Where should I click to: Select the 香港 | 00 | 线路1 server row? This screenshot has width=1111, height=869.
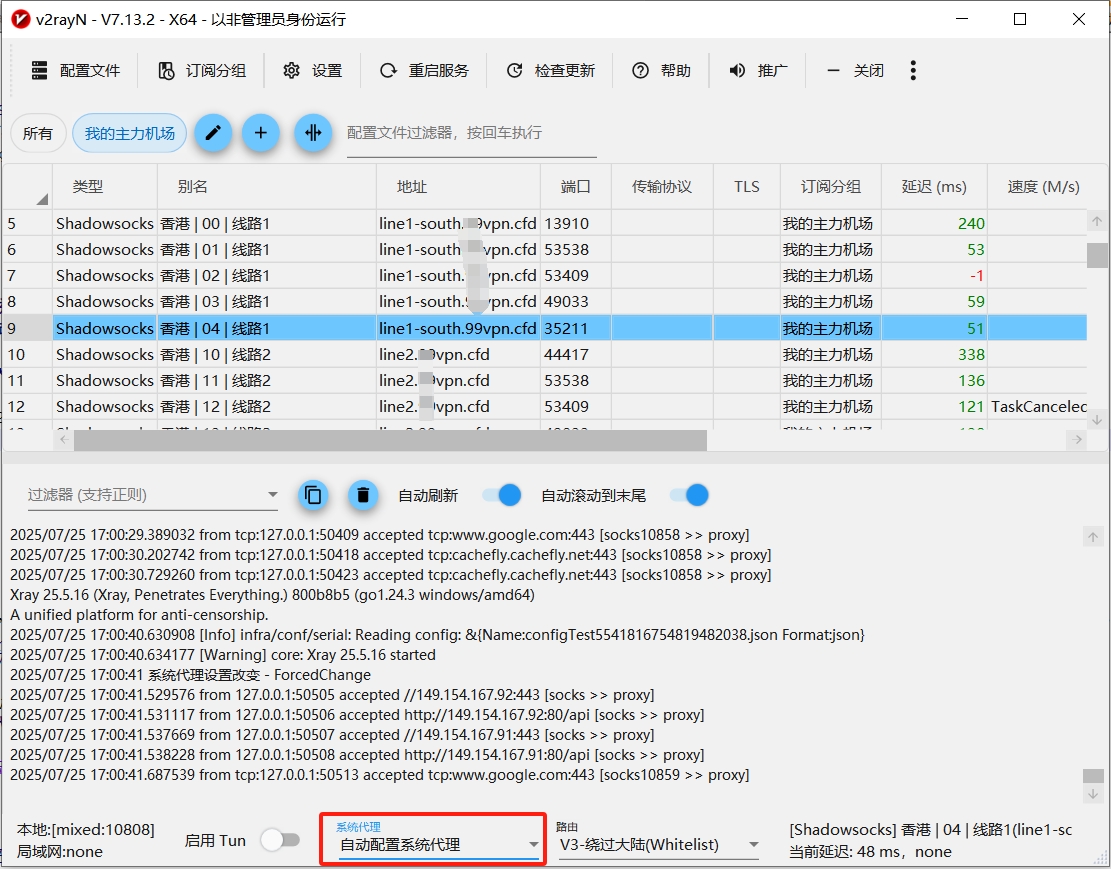[266, 223]
